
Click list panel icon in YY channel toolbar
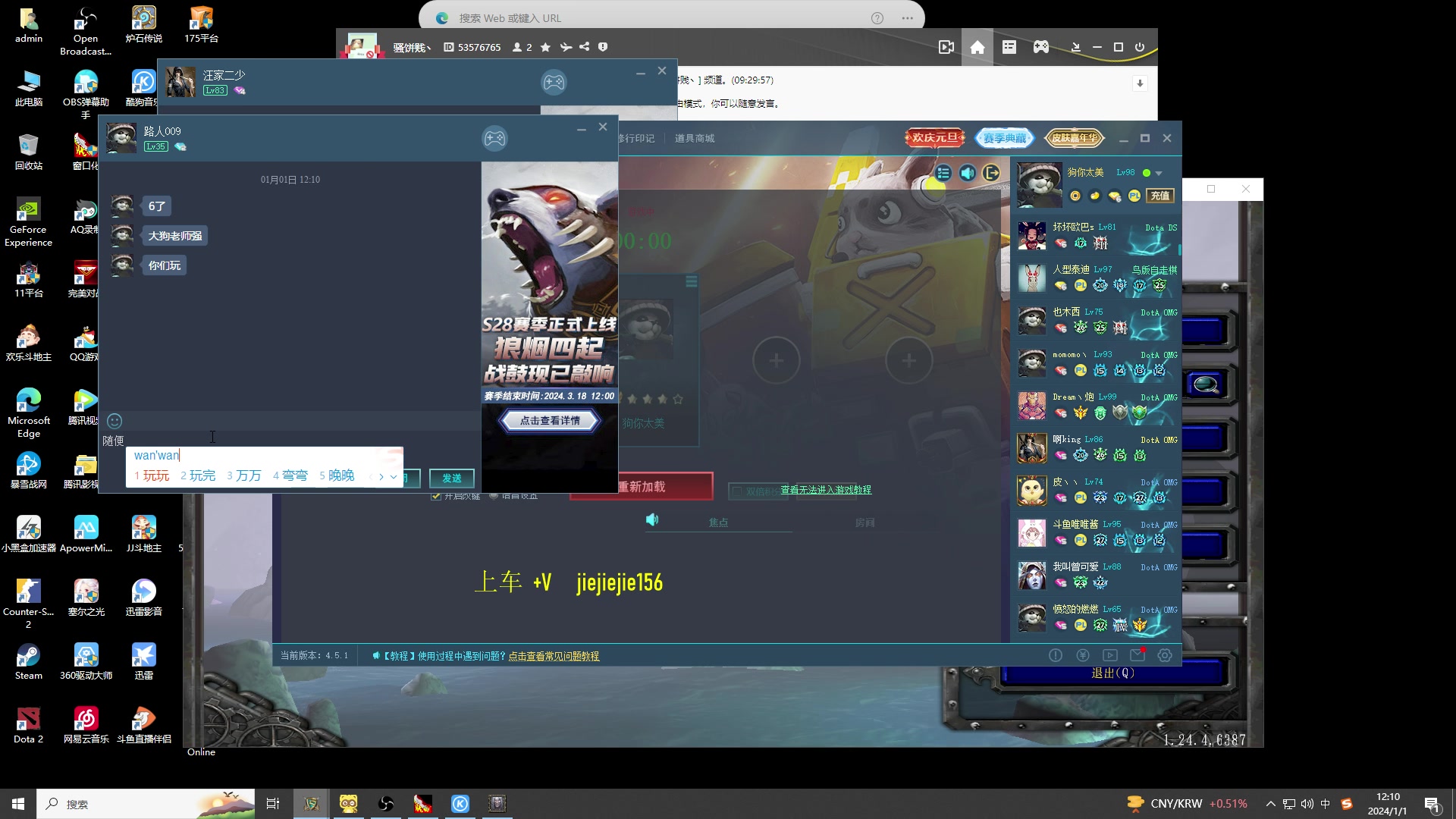[1009, 47]
